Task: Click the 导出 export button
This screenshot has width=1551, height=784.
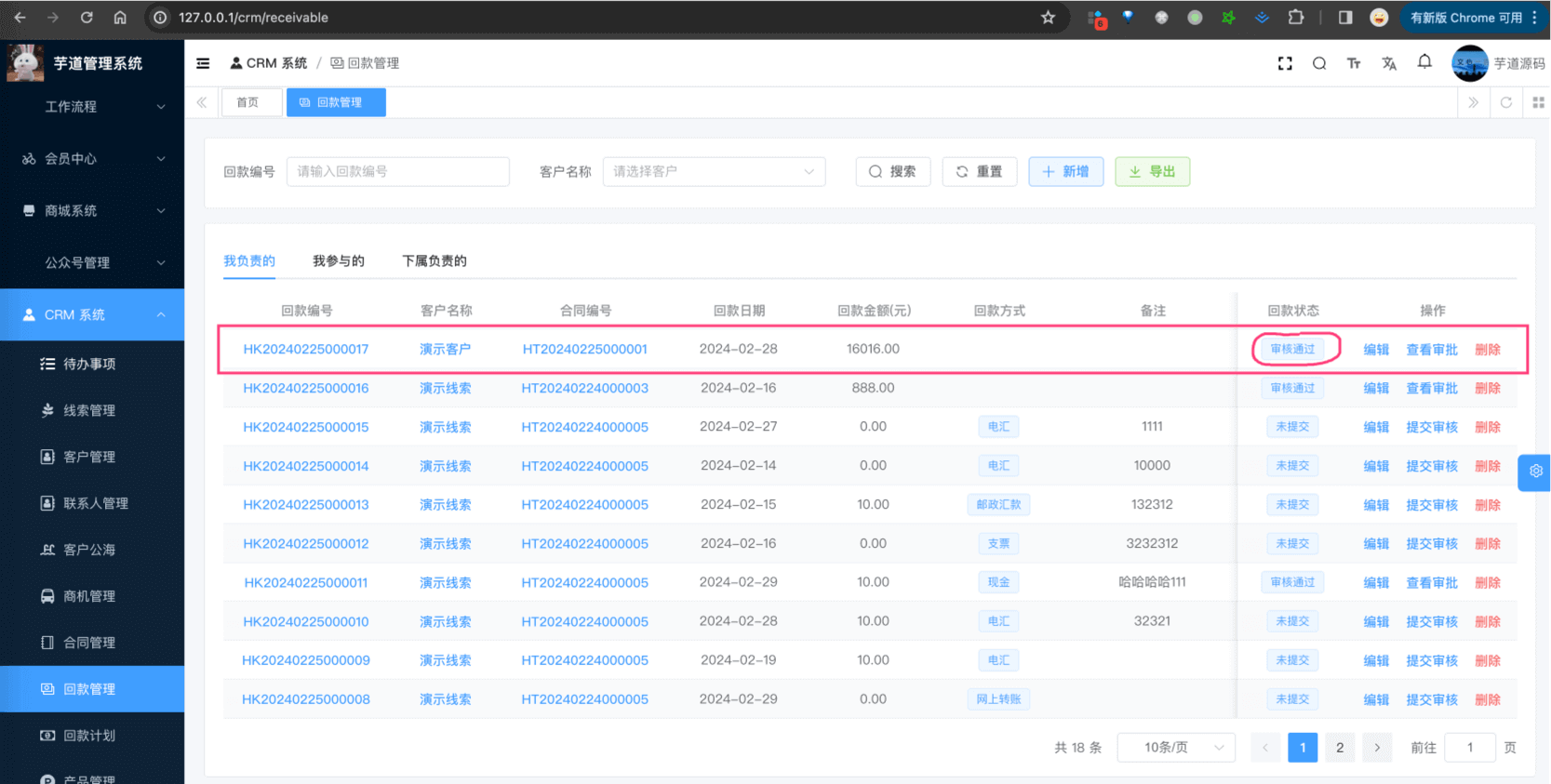Action: [x=1152, y=171]
